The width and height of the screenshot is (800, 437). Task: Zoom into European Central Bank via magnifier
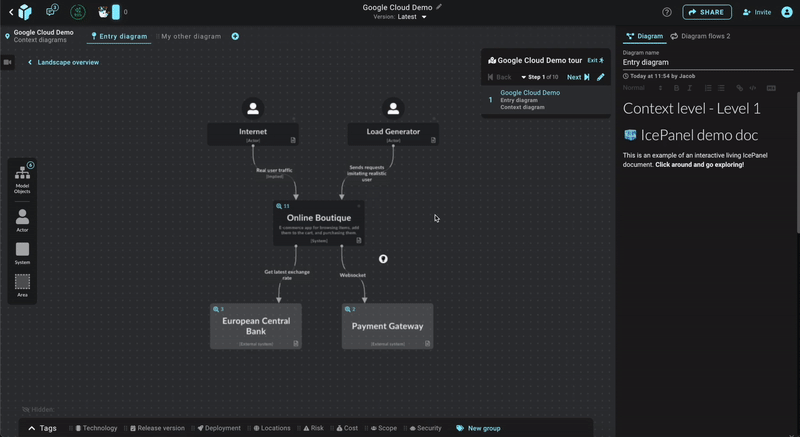(x=216, y=309)
